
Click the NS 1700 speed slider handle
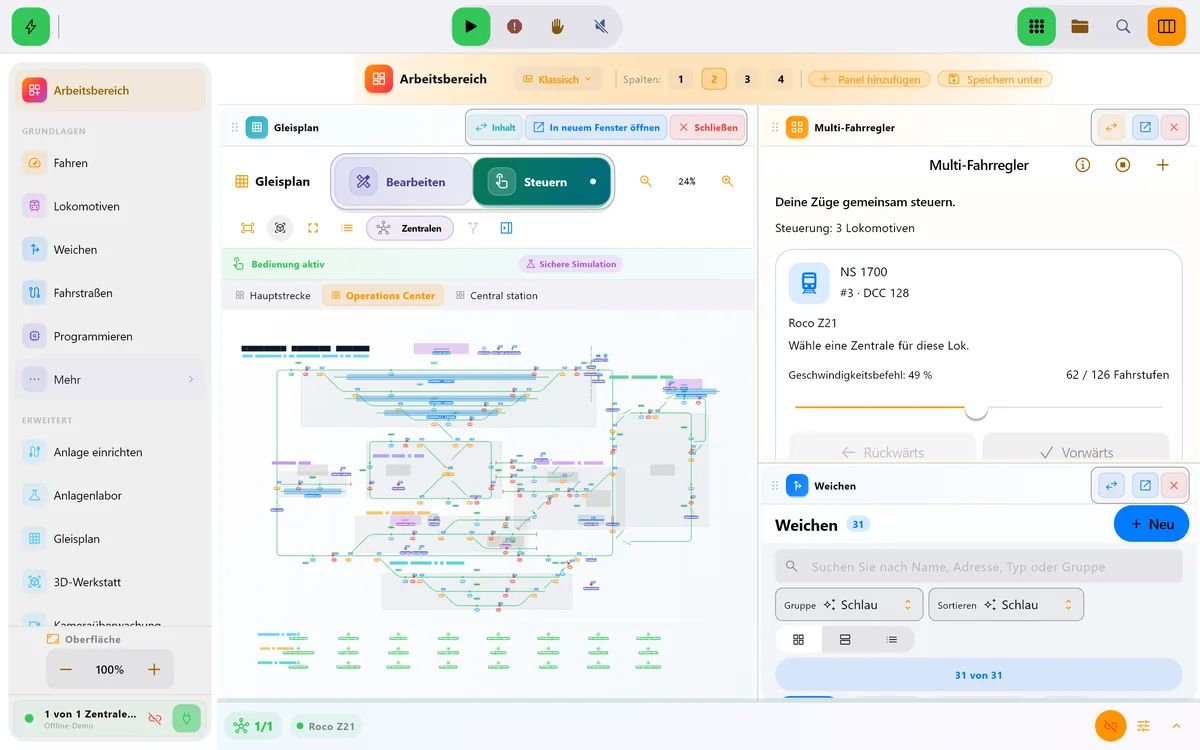(976, 408)
